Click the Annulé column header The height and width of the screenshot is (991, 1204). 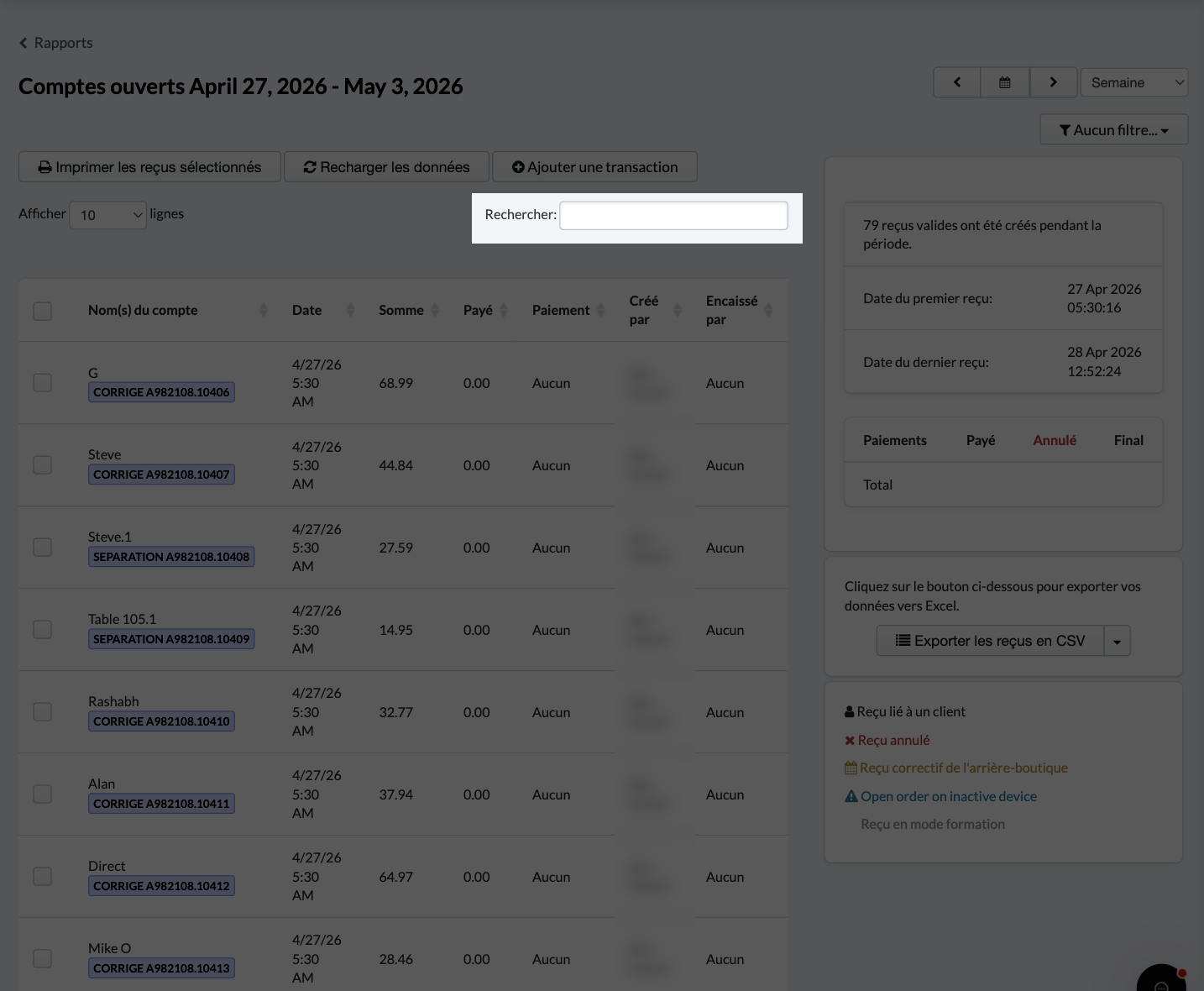pyautogui.click(x=1055, y=440)
